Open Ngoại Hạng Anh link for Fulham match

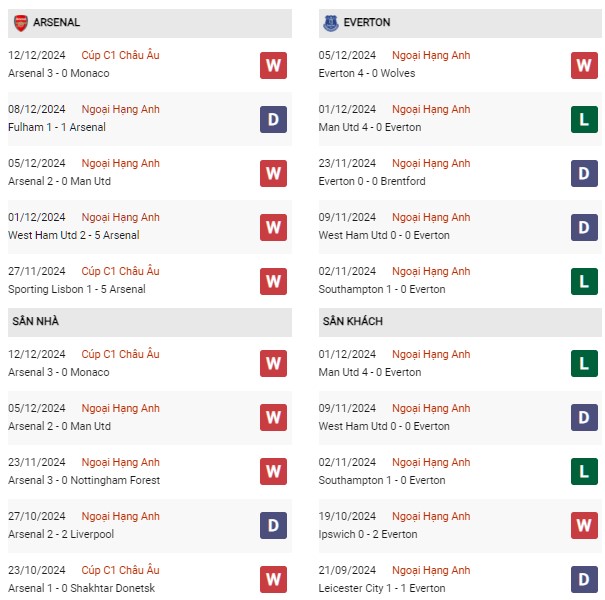point(120,109)
